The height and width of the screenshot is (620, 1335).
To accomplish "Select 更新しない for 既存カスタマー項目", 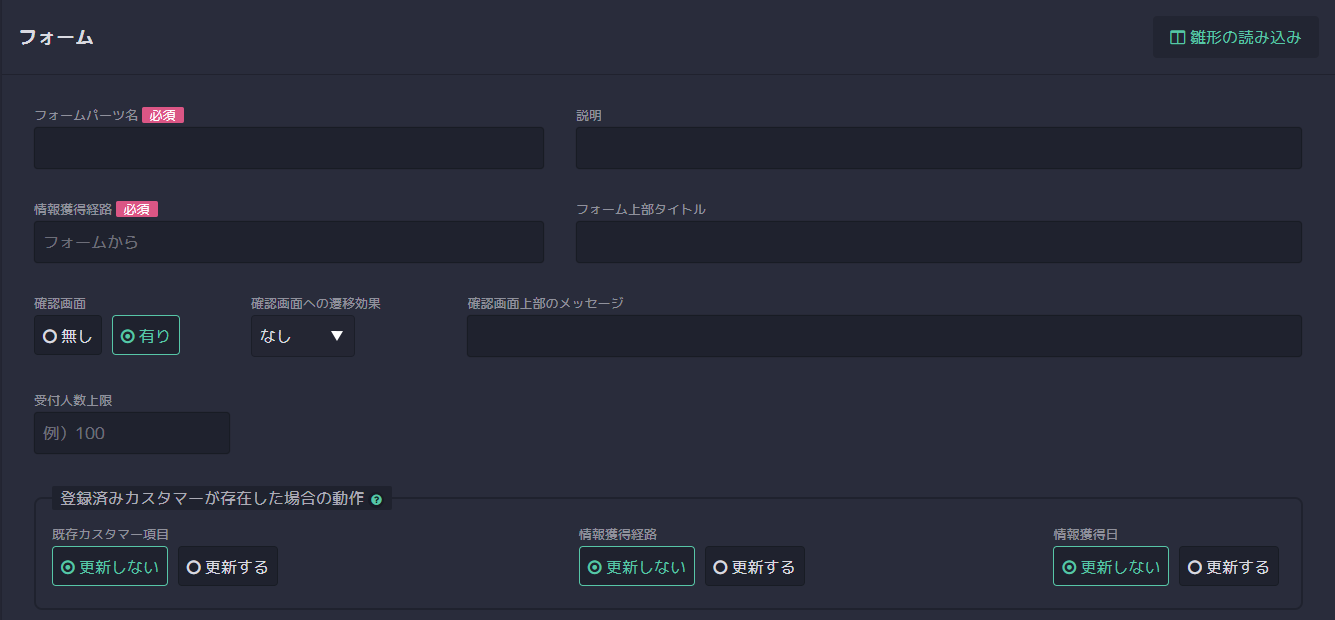I will click(109, 566).
